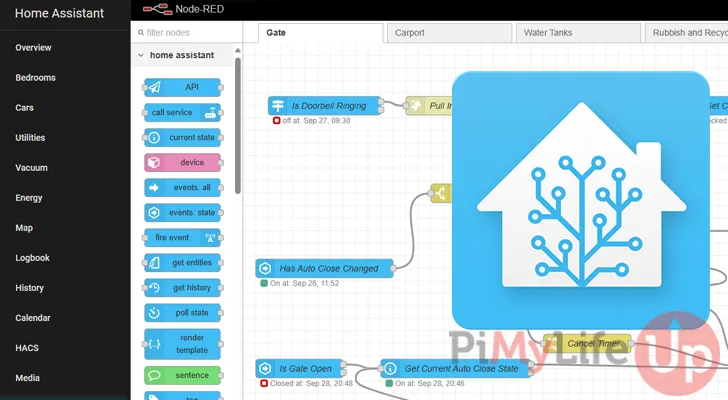Viewport: 728px width, 400px height.
Task: Select the Is Gate Open flow node
Action: [x=300, y=368]
